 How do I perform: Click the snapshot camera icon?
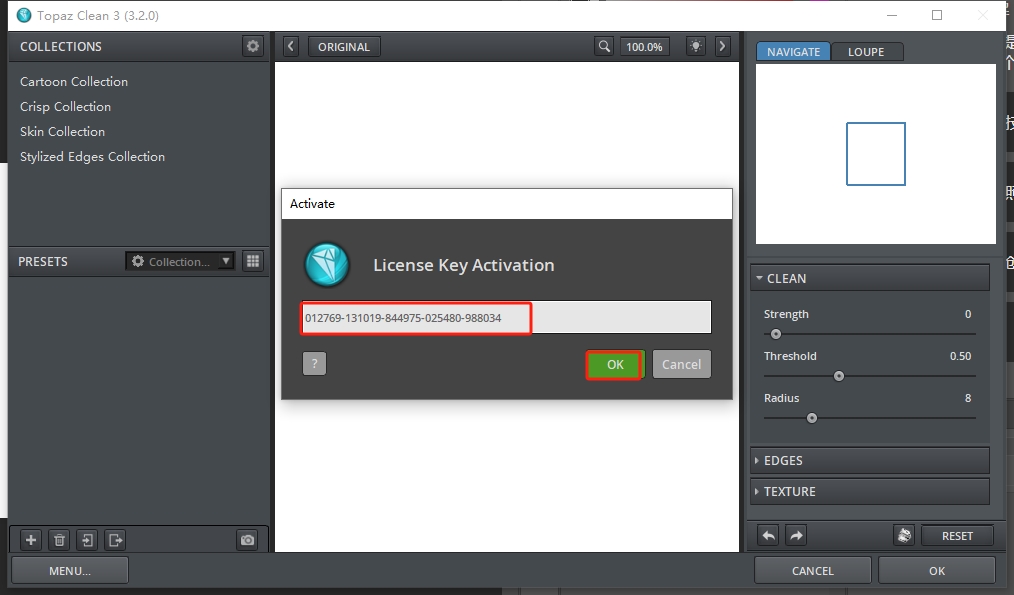[247, 540]
